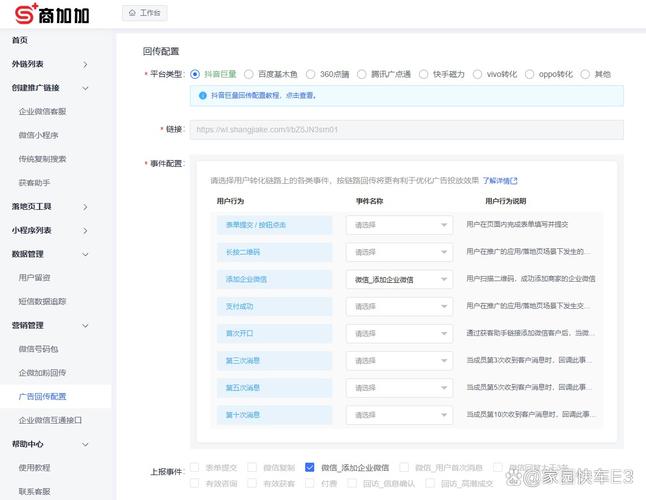The width and height of the screenshot is (646, 500).
Task: Click the blue info icon in tutorial banner
Action: coord(203,96)
